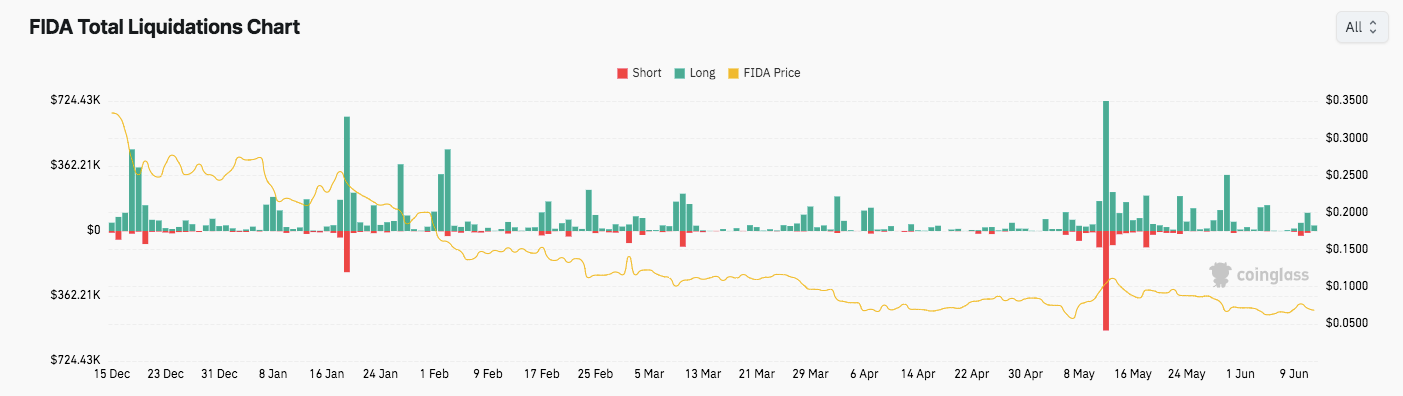Click the "$0.1500" right axis price label
This screenshot has width=1403, height=396.
1346,249
